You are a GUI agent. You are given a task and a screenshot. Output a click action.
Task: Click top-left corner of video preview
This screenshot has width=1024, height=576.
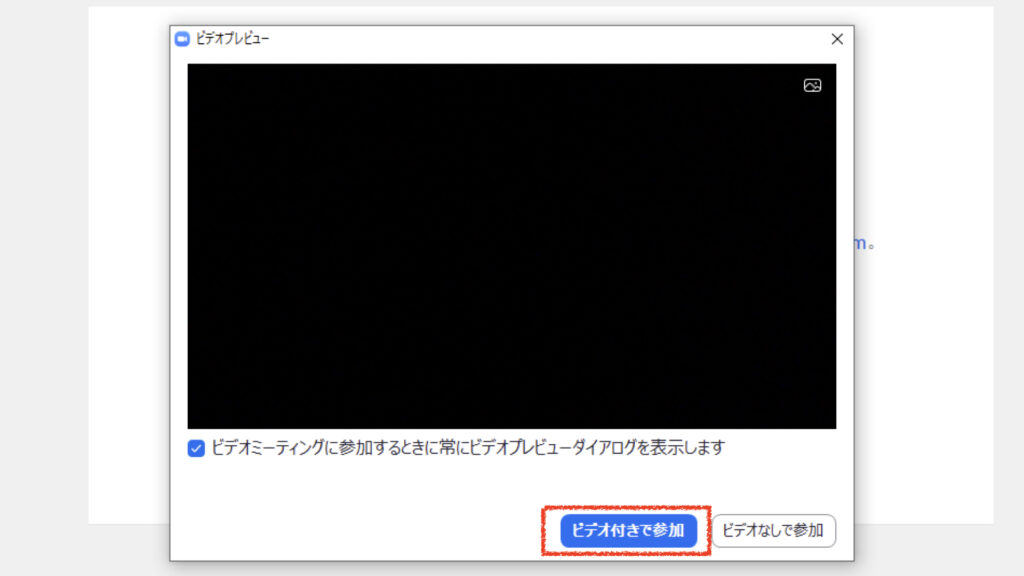[x=194, y=70]
